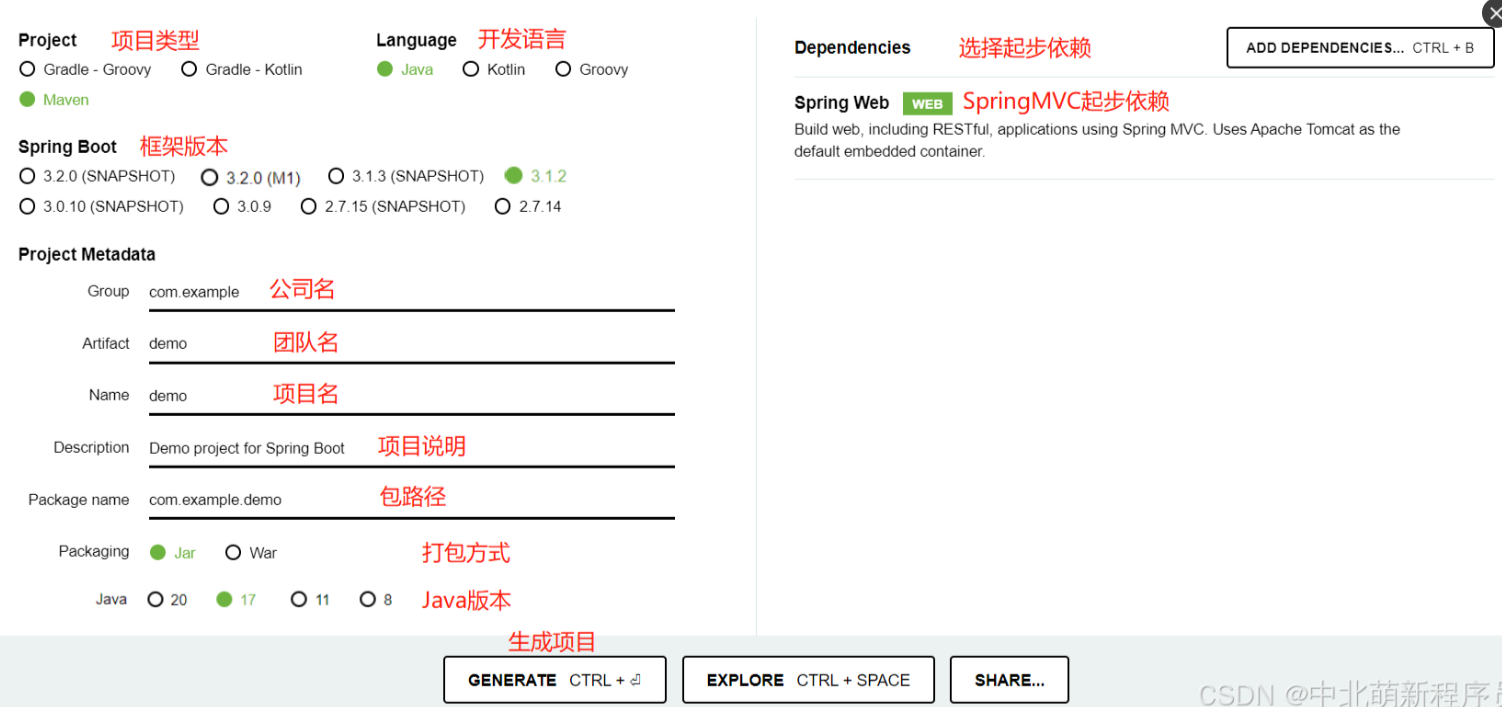Select Java as the language
The image size is (1502, 707).
pos(405,69)
